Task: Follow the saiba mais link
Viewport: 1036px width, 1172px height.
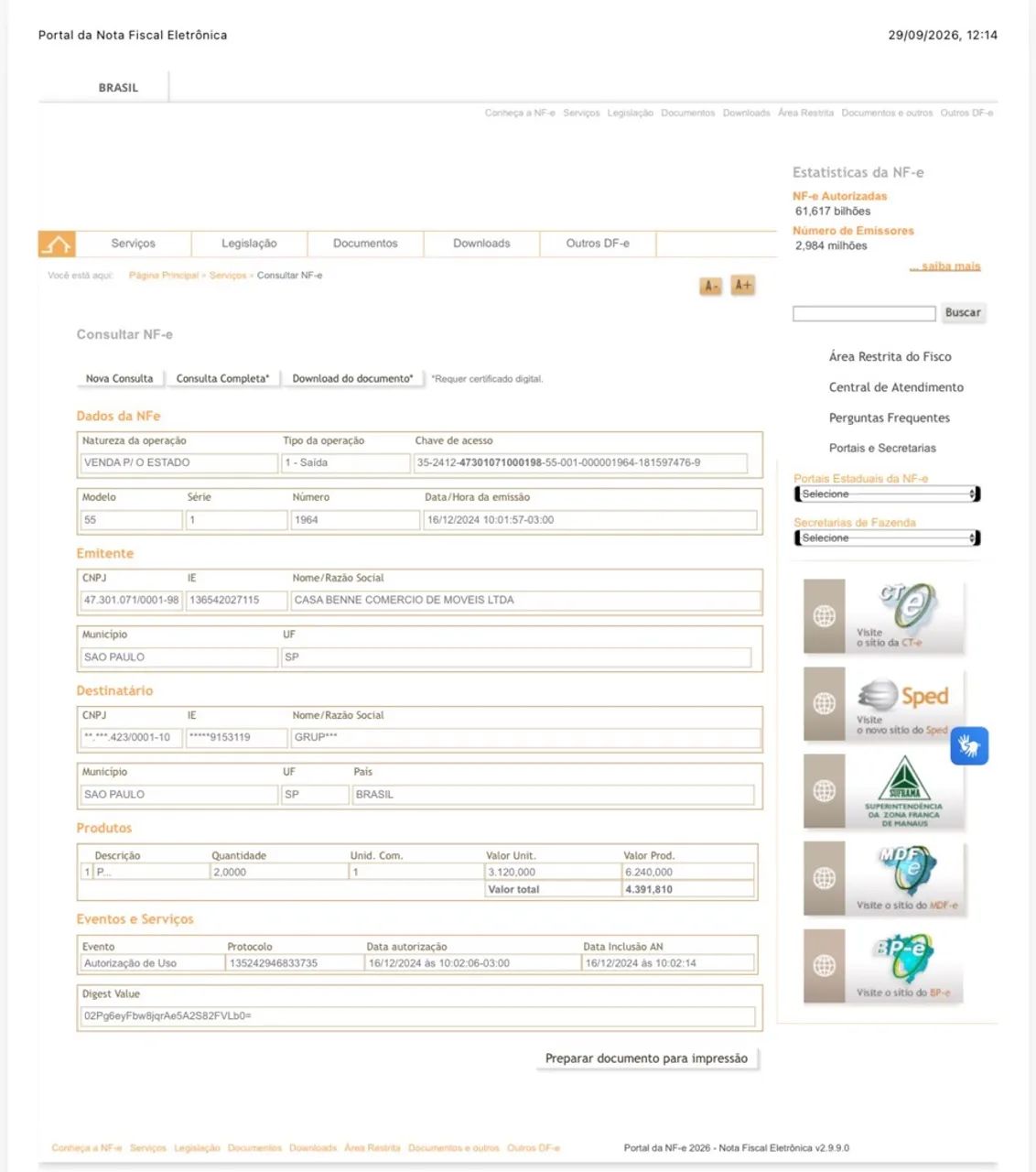Action: 945,266
